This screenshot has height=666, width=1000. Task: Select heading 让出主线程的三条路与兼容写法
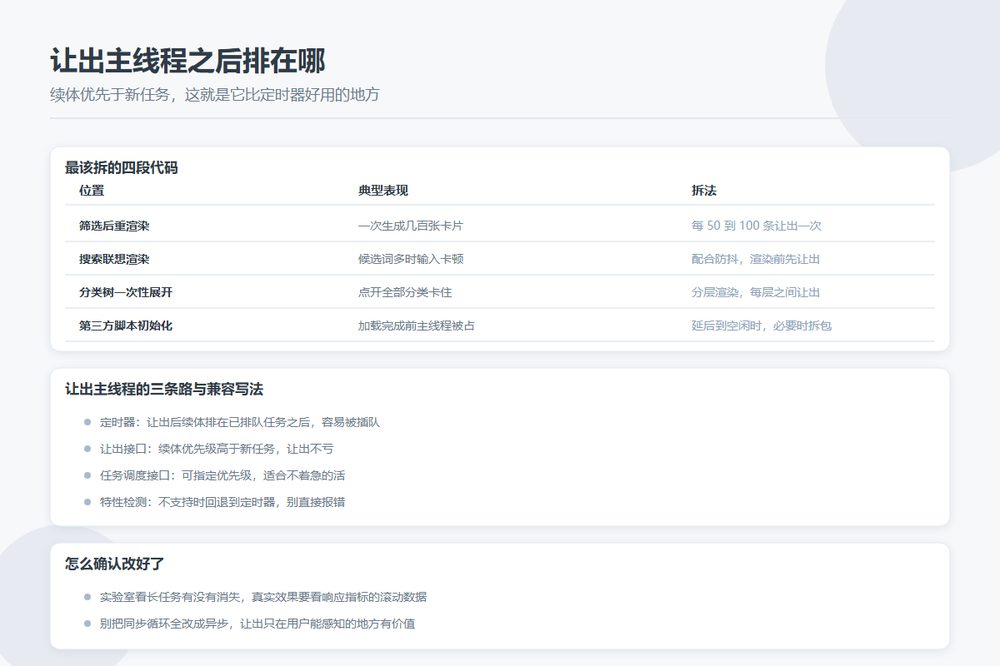coord(164,388)
